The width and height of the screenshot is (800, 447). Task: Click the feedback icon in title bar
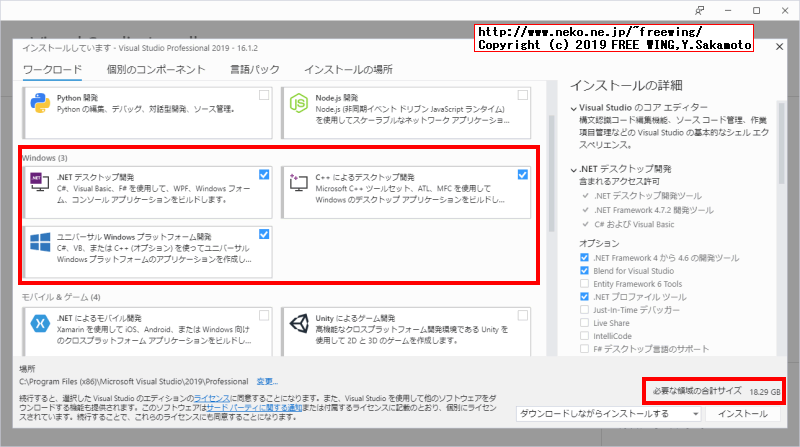(x=699, y=10)
